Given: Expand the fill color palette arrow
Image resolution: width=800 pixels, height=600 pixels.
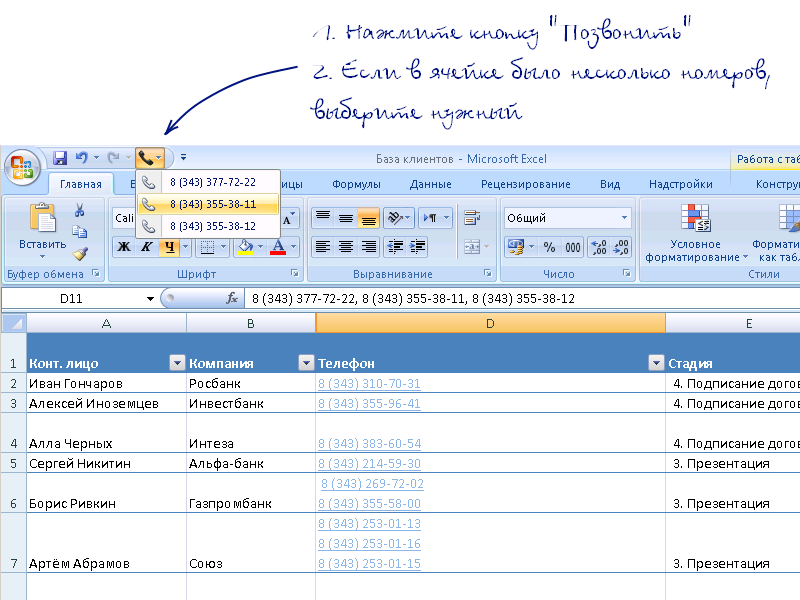Looking at the screenshot, I should click(260, 247).
